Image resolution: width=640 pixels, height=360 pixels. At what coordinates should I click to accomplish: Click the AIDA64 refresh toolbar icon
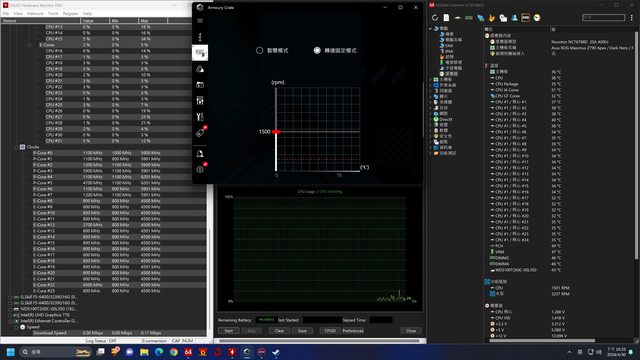tap(435, 18)
